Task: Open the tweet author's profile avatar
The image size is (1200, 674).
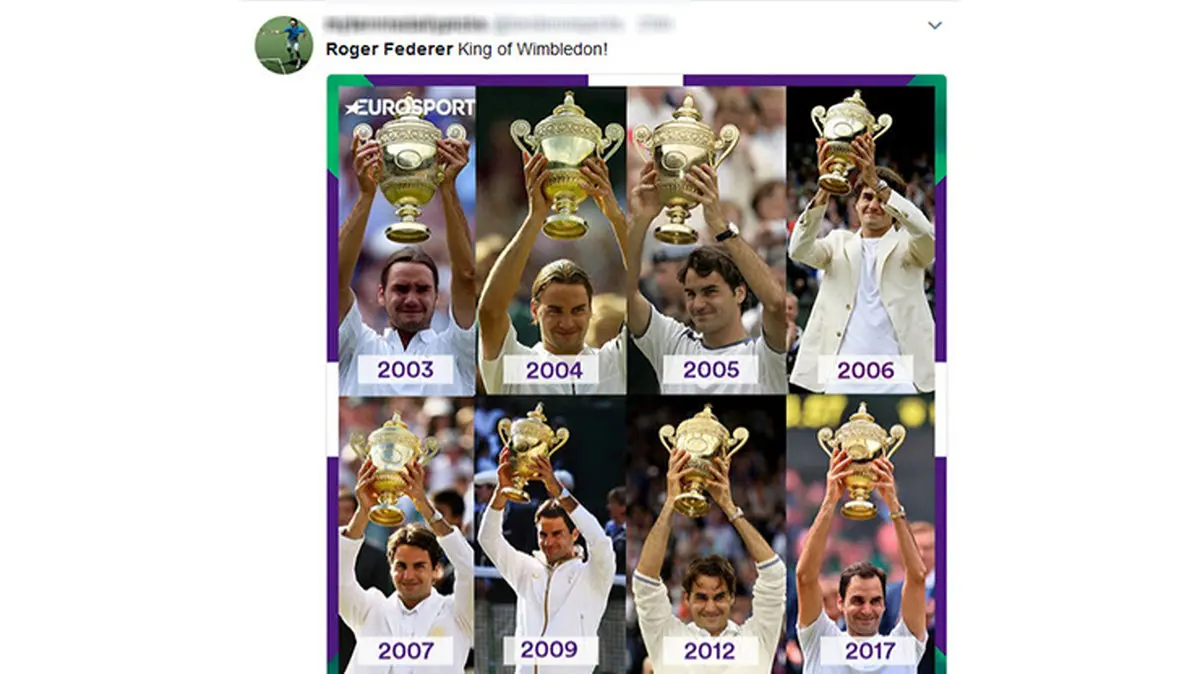Action: 284,45
